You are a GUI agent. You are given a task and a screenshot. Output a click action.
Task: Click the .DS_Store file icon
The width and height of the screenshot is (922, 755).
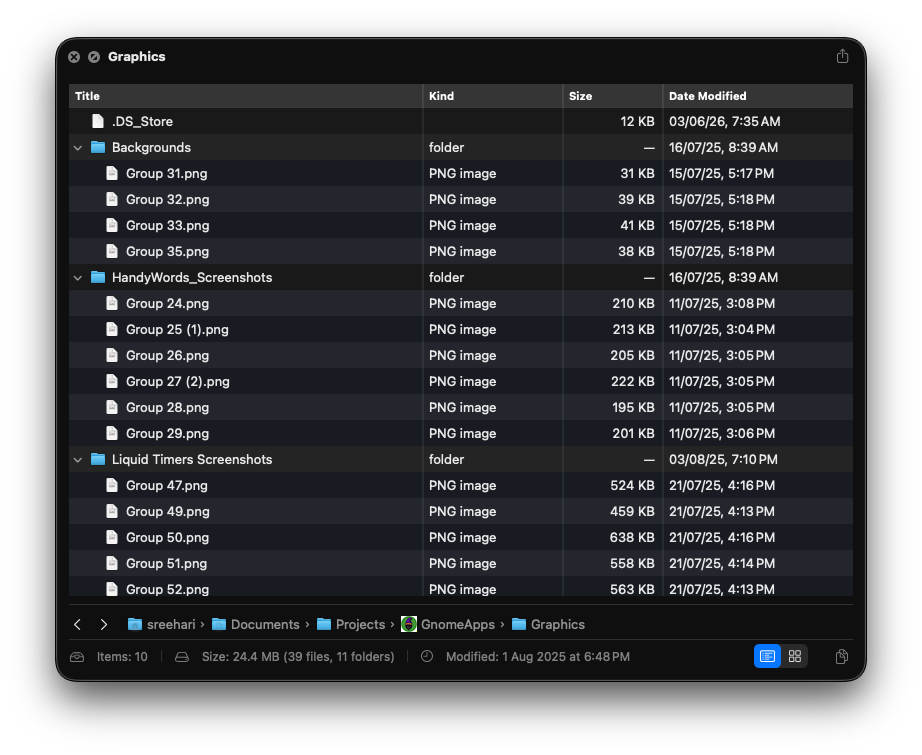coord(98,121)
